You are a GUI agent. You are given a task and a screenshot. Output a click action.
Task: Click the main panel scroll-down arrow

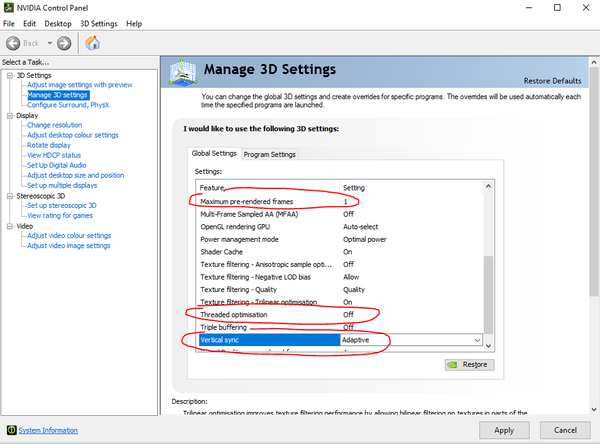594,410
